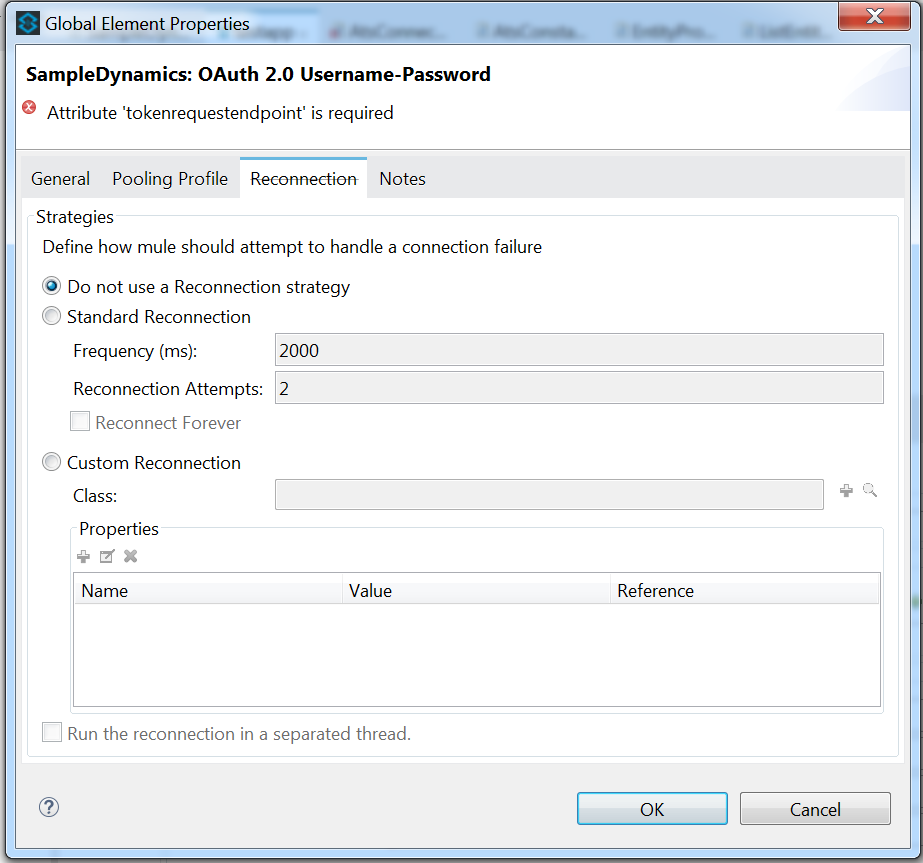Image resolution: width=923 pixels, height=863 pixels.
Task: Select Do not use a Reconnection strategy
Action: point(52,287)
